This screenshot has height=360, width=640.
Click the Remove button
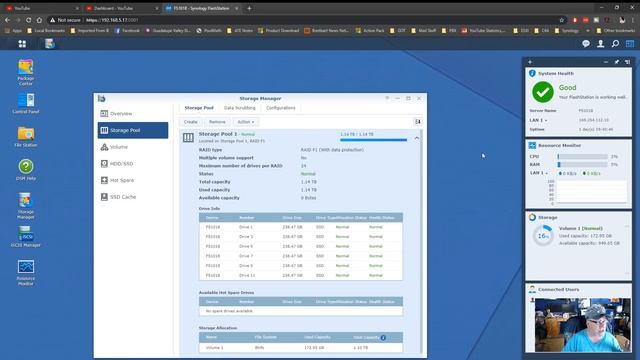[x=217, y=122]
